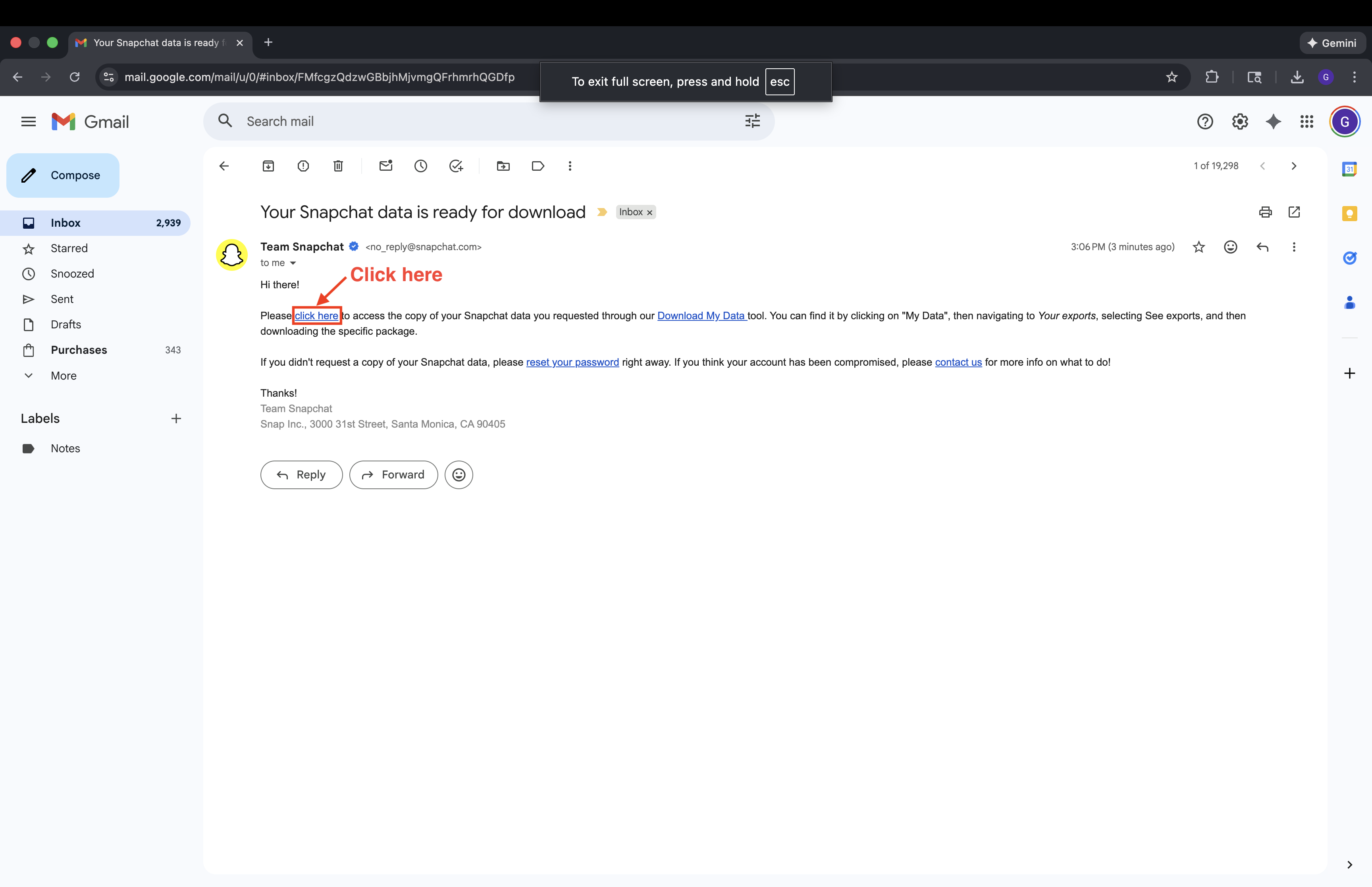The height and width of the screenshot is (887, 1372).
Task: Report spam on this email
Action: (303, 166)
